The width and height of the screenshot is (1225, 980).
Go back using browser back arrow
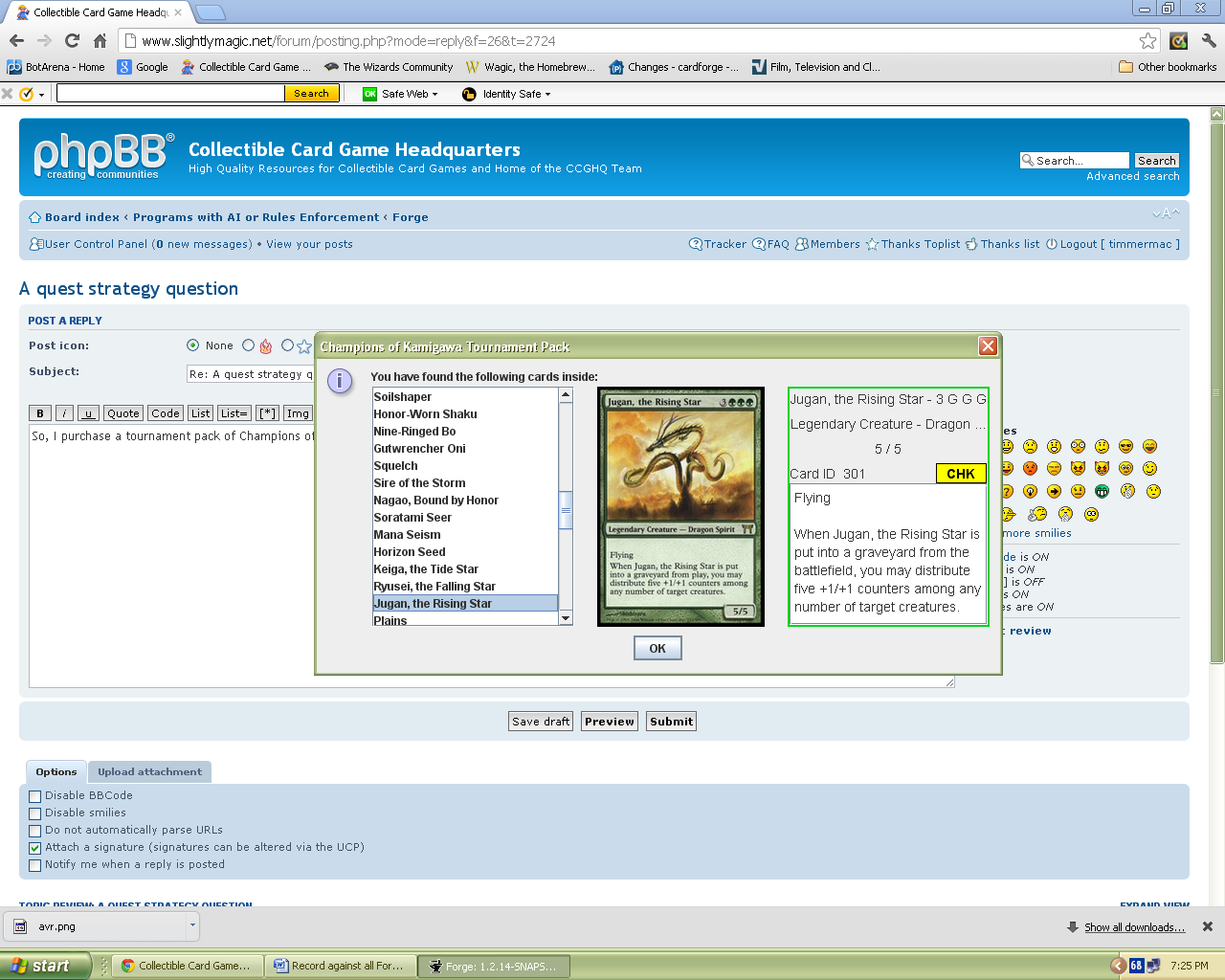pyautogui.click(x=16, y=40)
